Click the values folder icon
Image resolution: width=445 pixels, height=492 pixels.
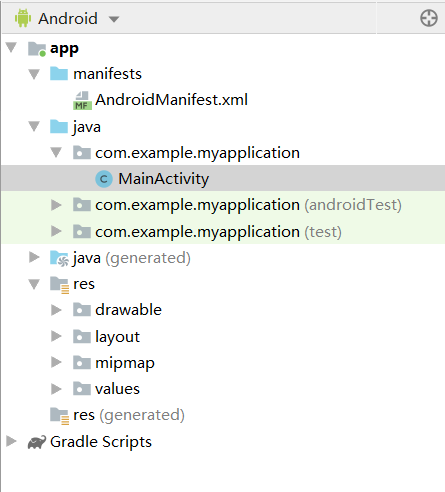point(82,389)
